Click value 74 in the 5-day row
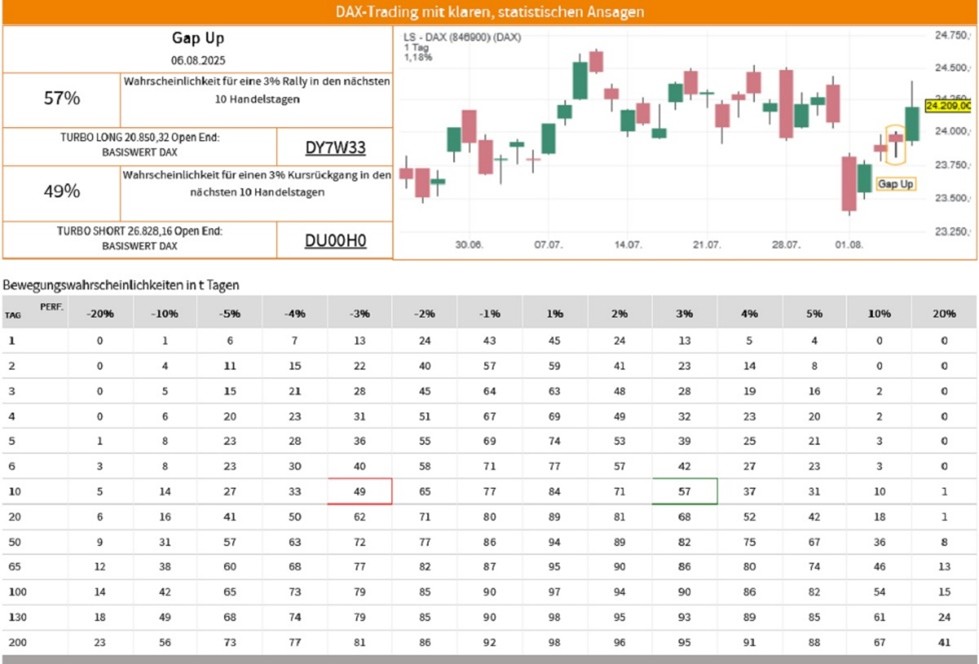This screenshot has height=664, width=979. pyautogui.click(x=554, y=442)
